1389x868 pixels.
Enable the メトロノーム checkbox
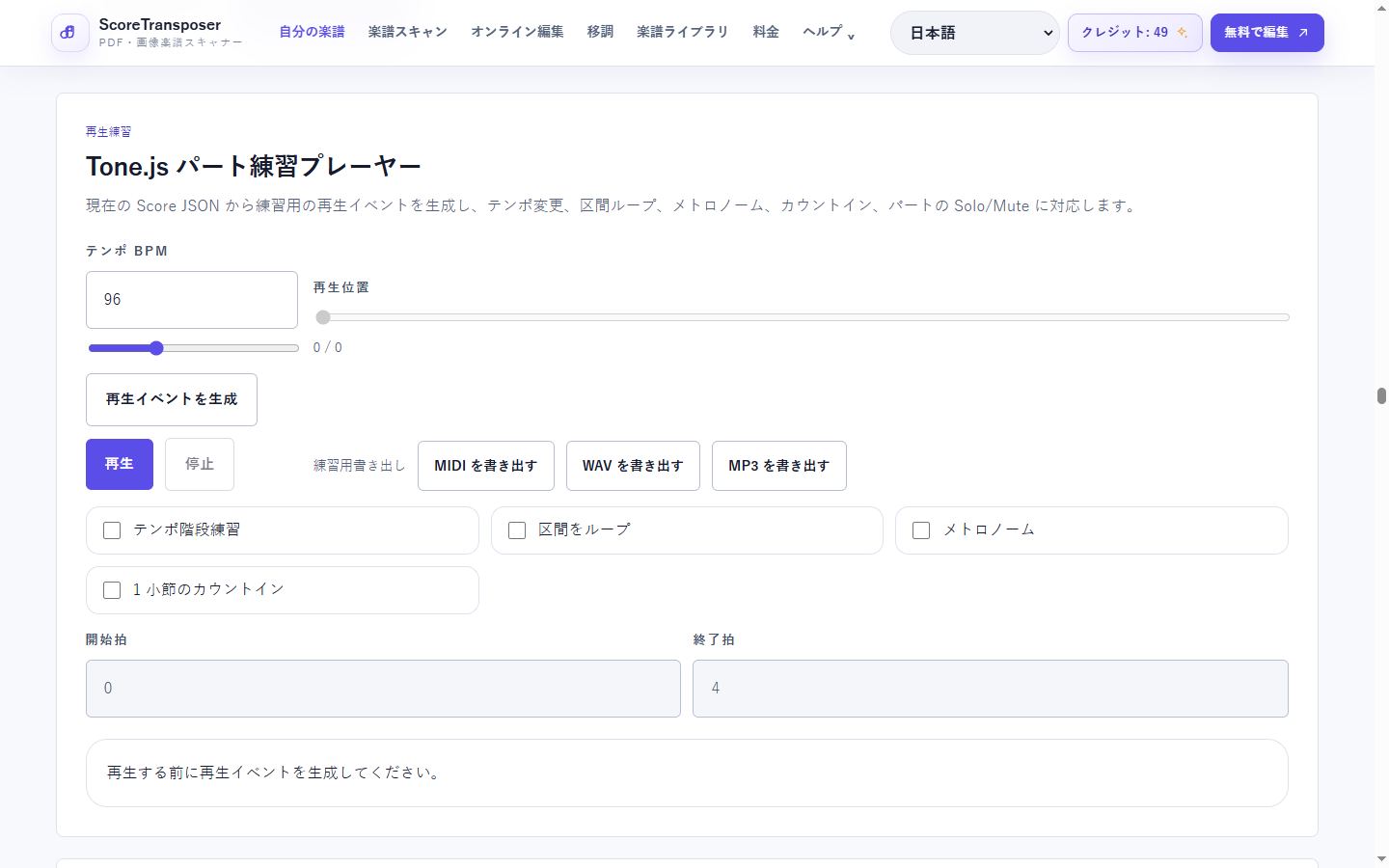(921, 530)
